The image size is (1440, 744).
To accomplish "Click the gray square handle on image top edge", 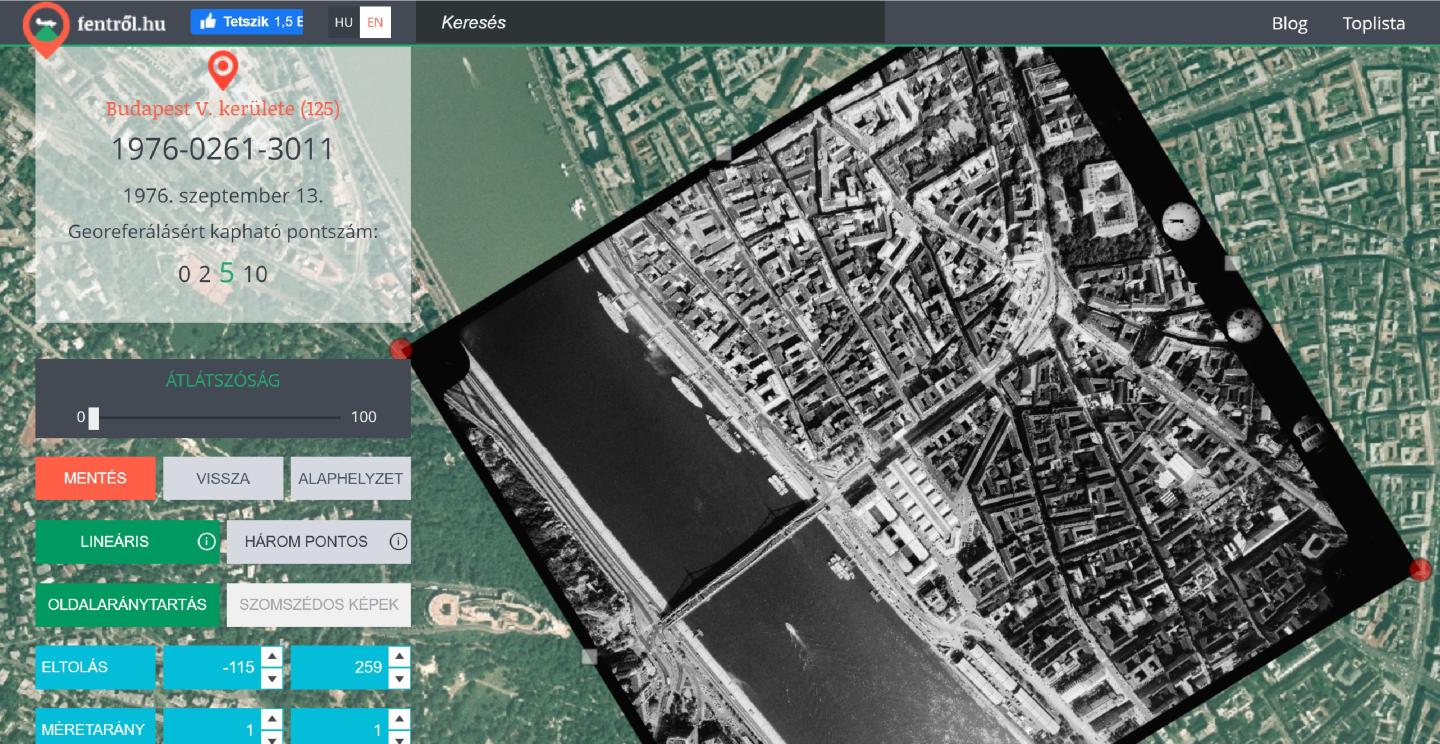I will [x=723, y=152].
